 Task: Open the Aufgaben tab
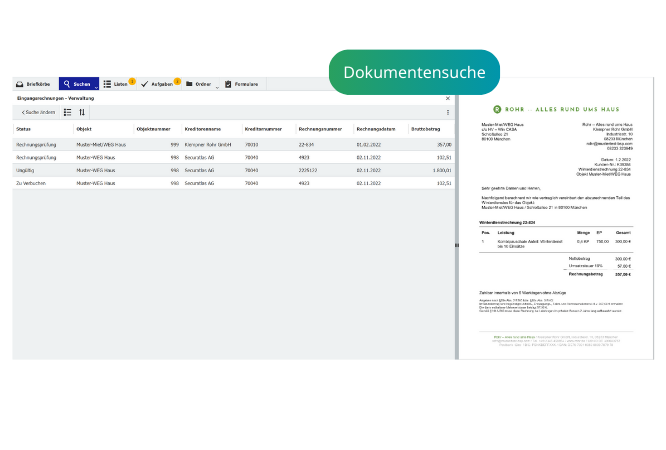tap(159, 84)
